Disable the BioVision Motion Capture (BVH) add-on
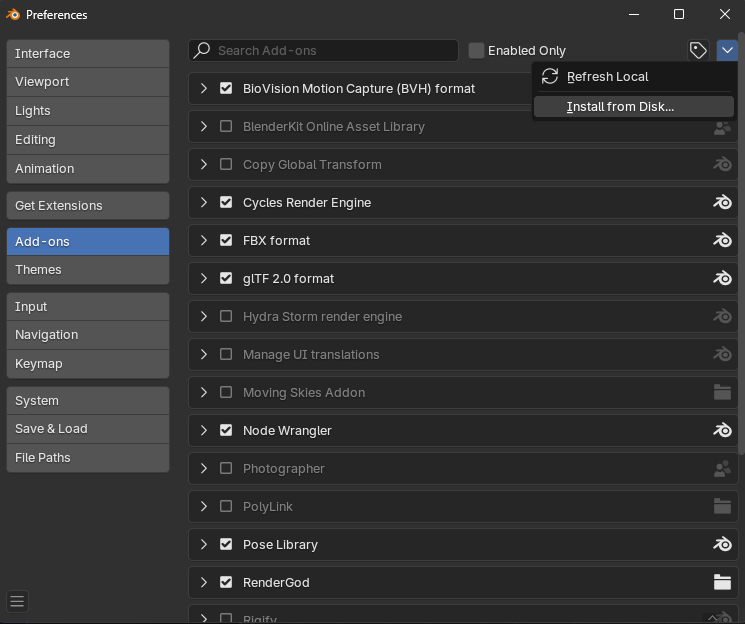Viewport: 745px width, 624px height. tap(226, 88)
